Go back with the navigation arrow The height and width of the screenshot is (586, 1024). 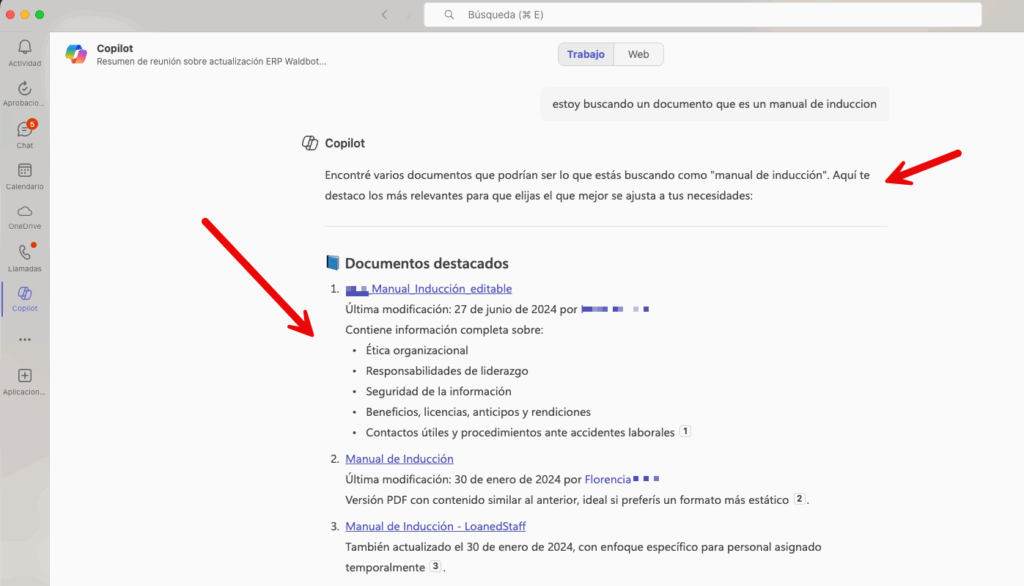tap(385, 15)
